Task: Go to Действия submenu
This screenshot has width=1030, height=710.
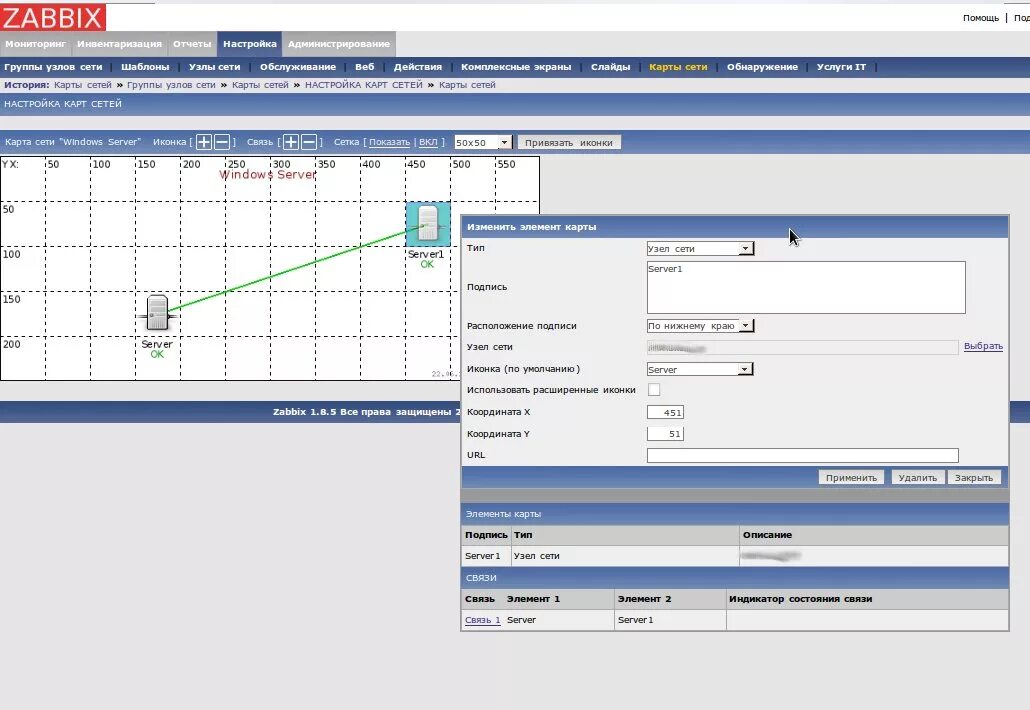Action: point(418,66)
